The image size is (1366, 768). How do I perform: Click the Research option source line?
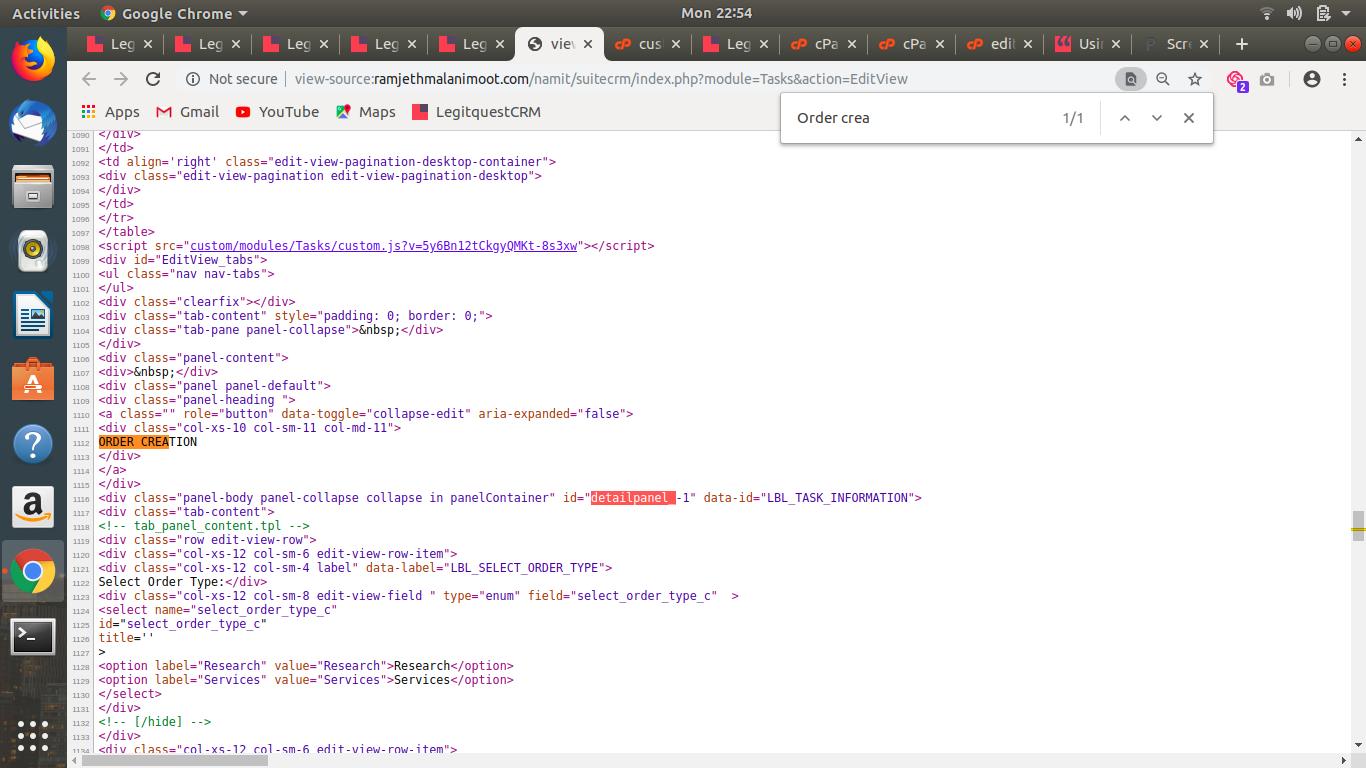tap(305, 665)
